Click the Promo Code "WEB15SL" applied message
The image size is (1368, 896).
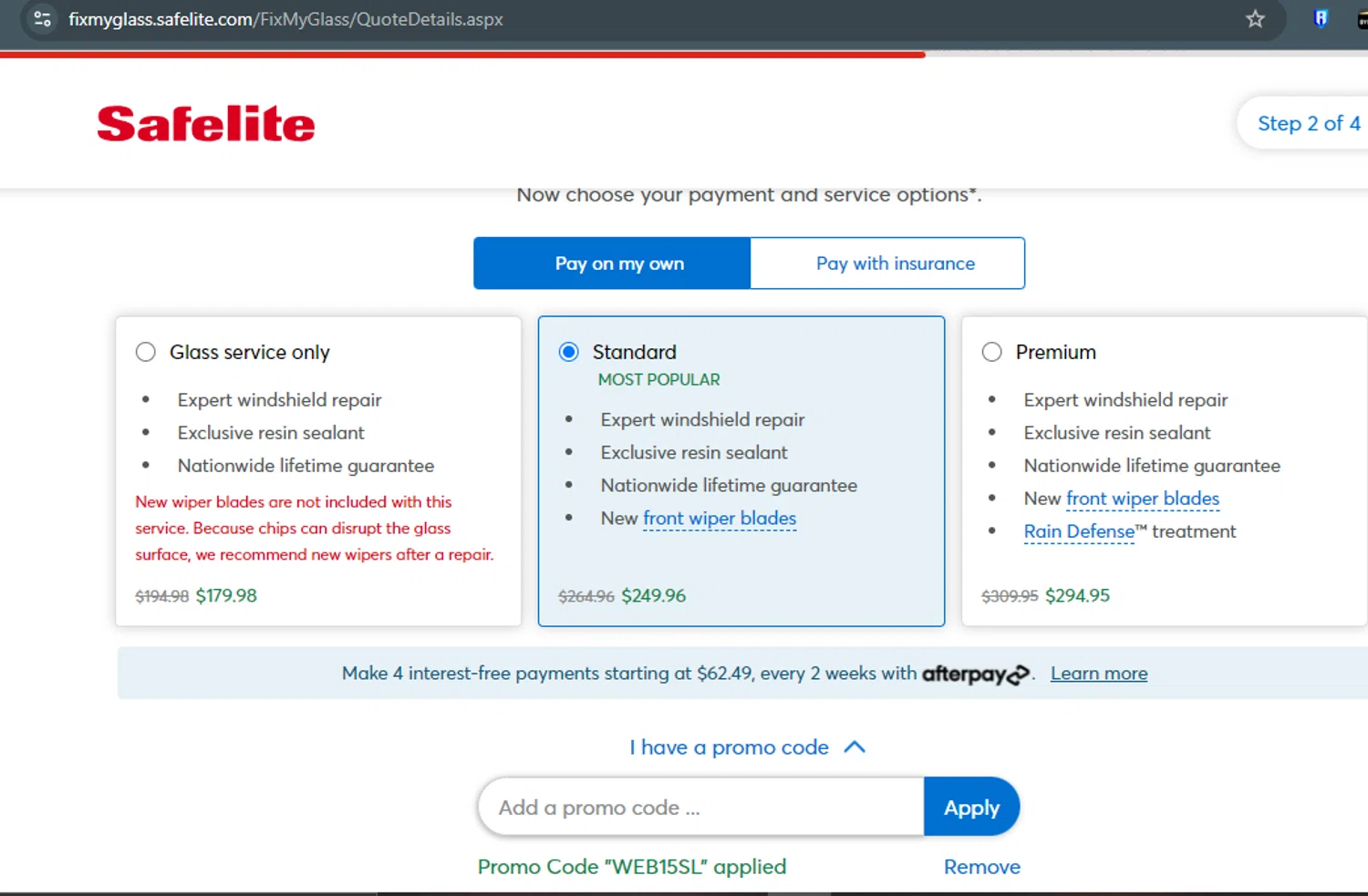click(632, 867)
